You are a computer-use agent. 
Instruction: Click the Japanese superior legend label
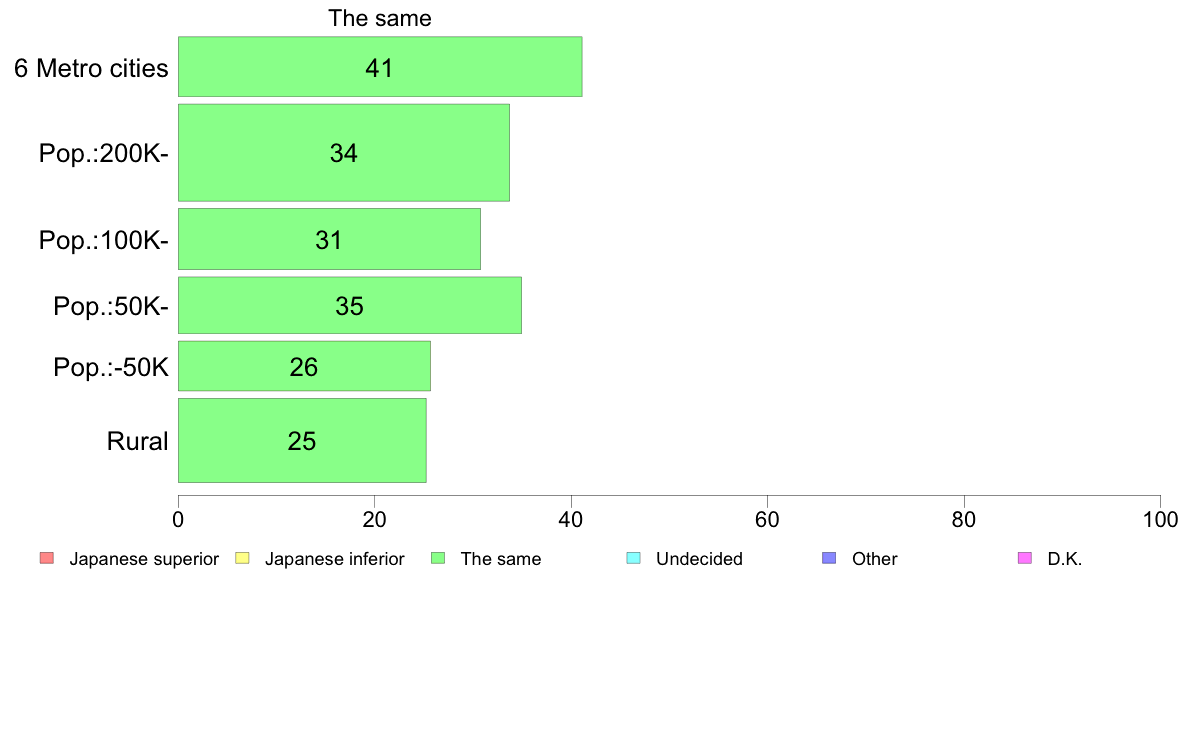144,559
